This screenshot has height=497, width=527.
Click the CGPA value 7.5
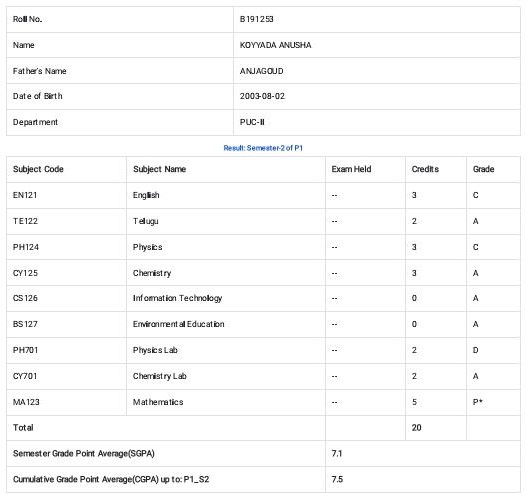337,479
